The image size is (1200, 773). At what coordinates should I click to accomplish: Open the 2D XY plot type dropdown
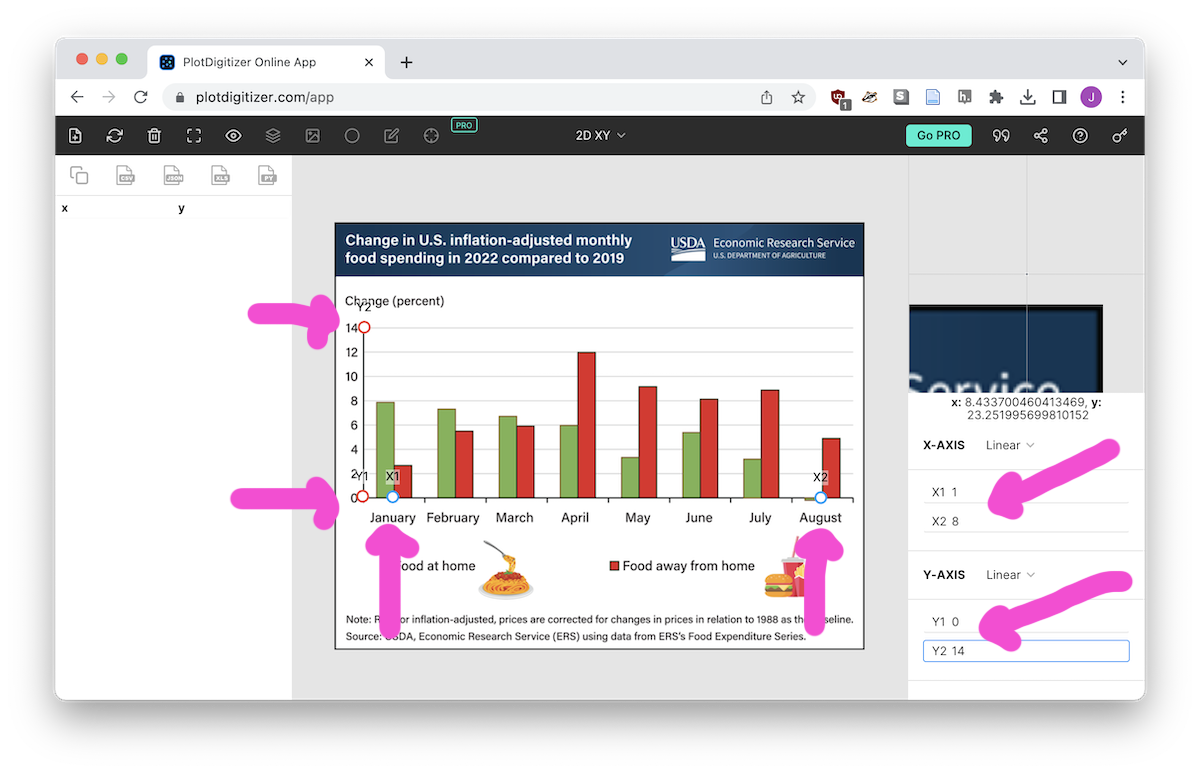point(601,136)
